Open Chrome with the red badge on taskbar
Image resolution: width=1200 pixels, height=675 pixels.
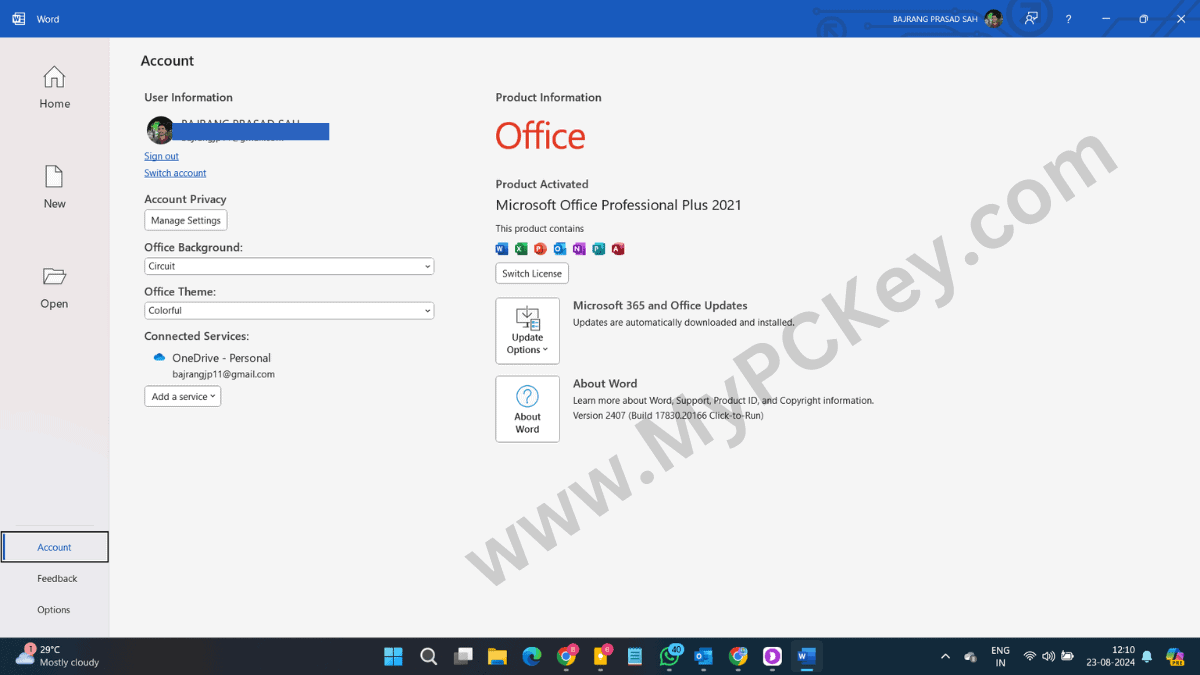[567, 656]
